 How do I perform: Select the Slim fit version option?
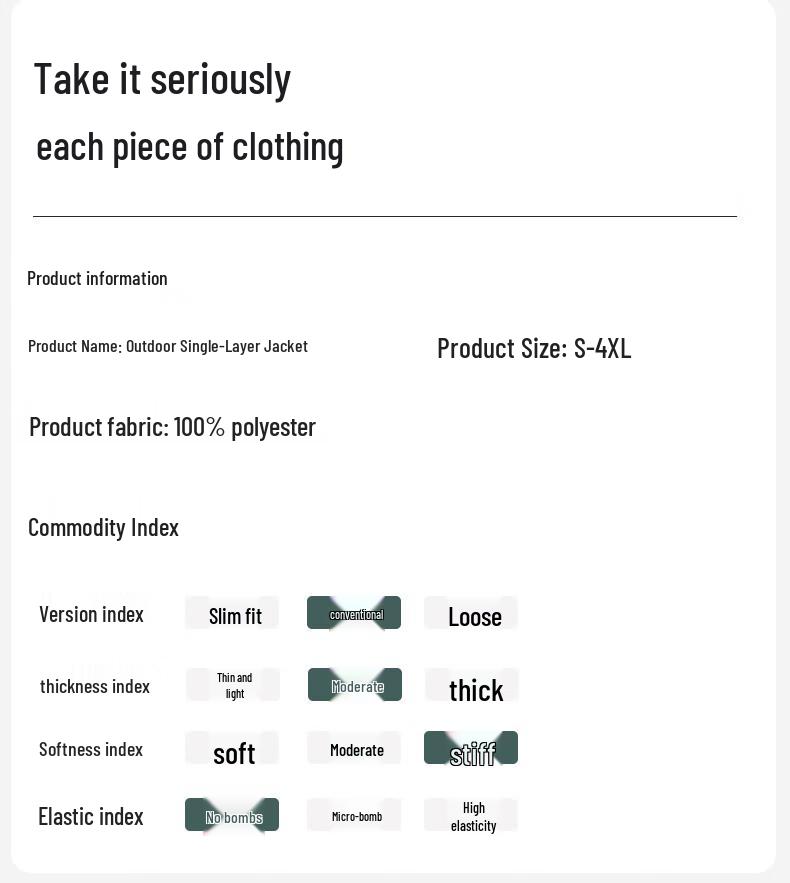click(232, 614)
